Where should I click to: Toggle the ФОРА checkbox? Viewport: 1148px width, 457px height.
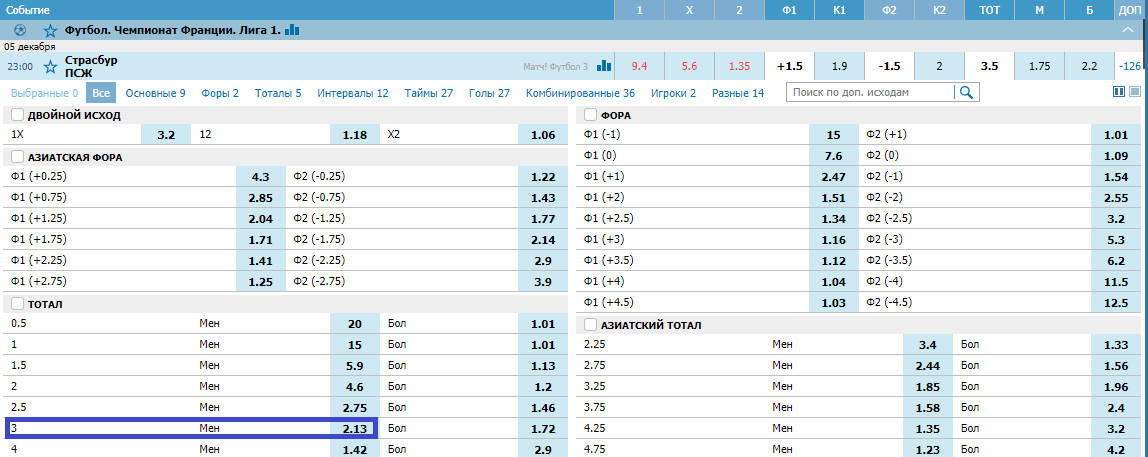(x=590, y=115)
